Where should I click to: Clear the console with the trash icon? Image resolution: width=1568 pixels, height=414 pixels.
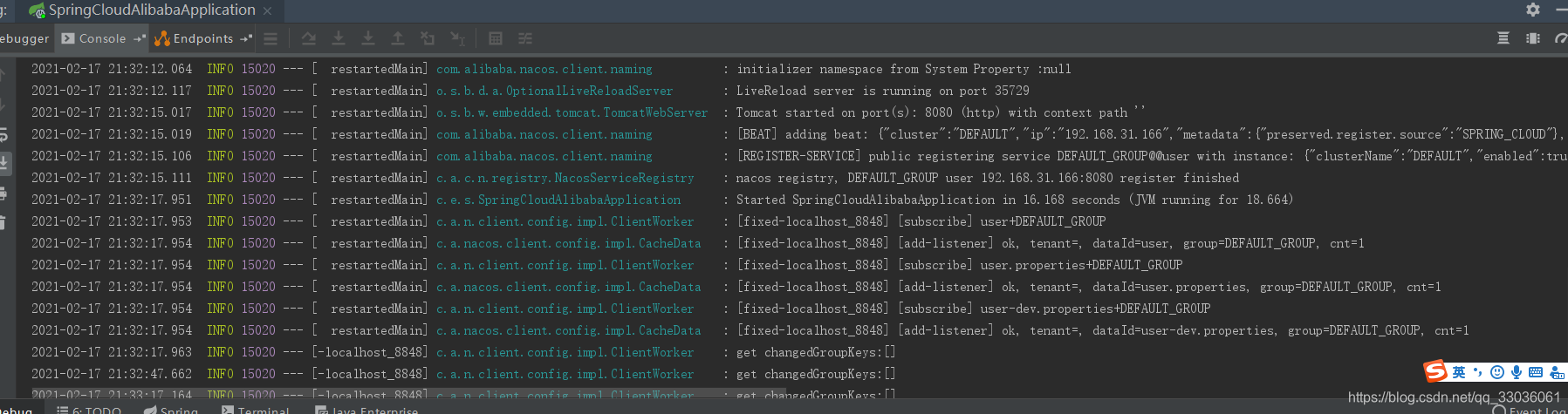click(x=3, y=222)
